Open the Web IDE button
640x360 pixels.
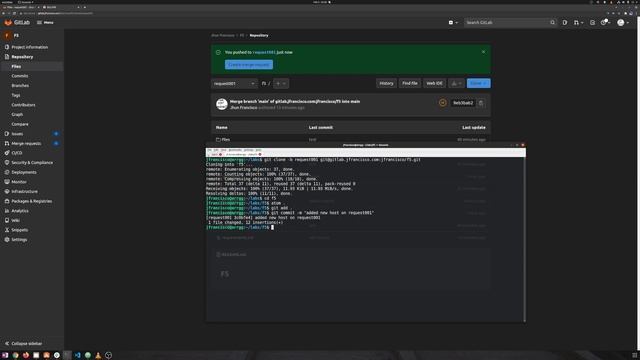click(x=434, y=83)
